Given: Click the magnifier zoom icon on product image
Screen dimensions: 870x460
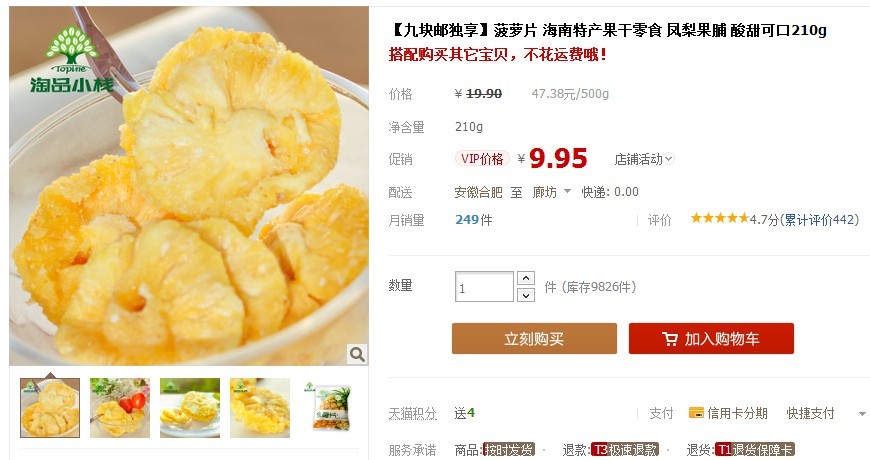Looking at the screenshot, I should (x=357, y=353).
